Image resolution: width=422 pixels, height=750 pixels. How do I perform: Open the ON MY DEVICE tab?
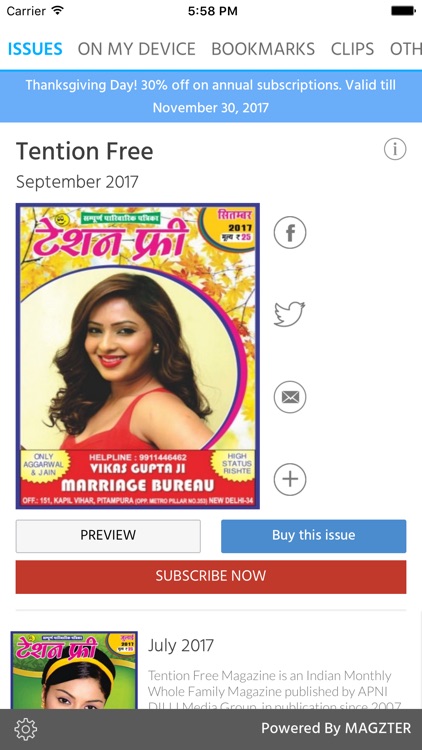[136, 49]
